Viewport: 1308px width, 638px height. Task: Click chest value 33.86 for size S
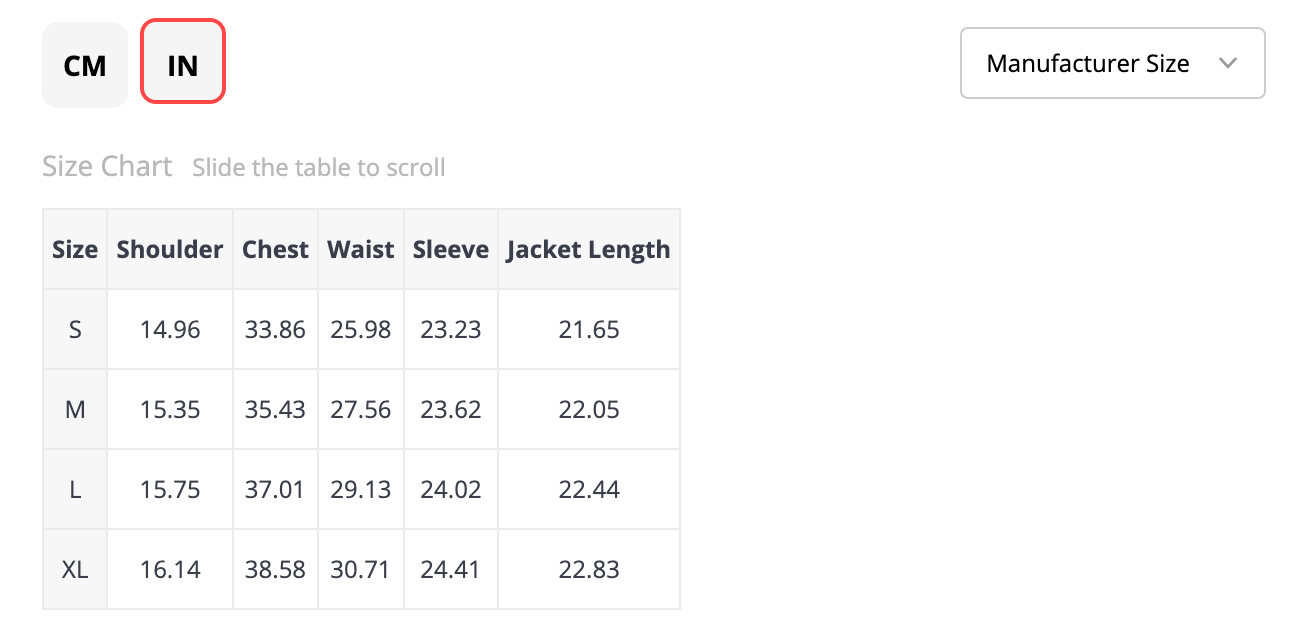275,329
